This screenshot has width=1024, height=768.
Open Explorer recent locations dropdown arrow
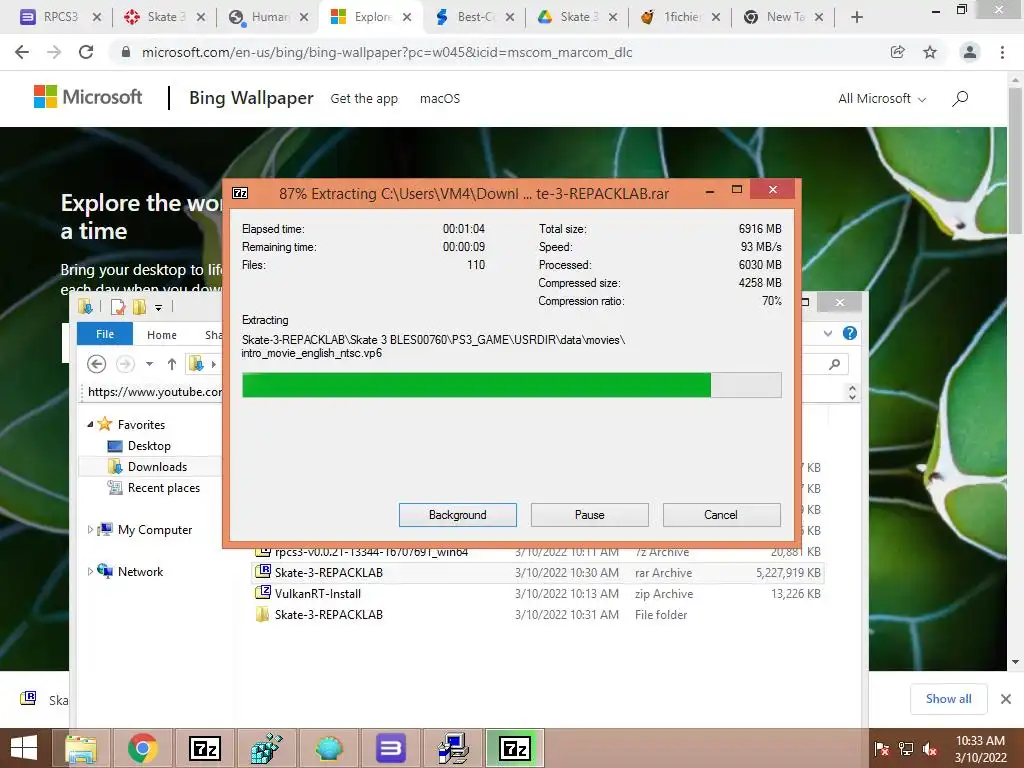click(x=149, y=364)
